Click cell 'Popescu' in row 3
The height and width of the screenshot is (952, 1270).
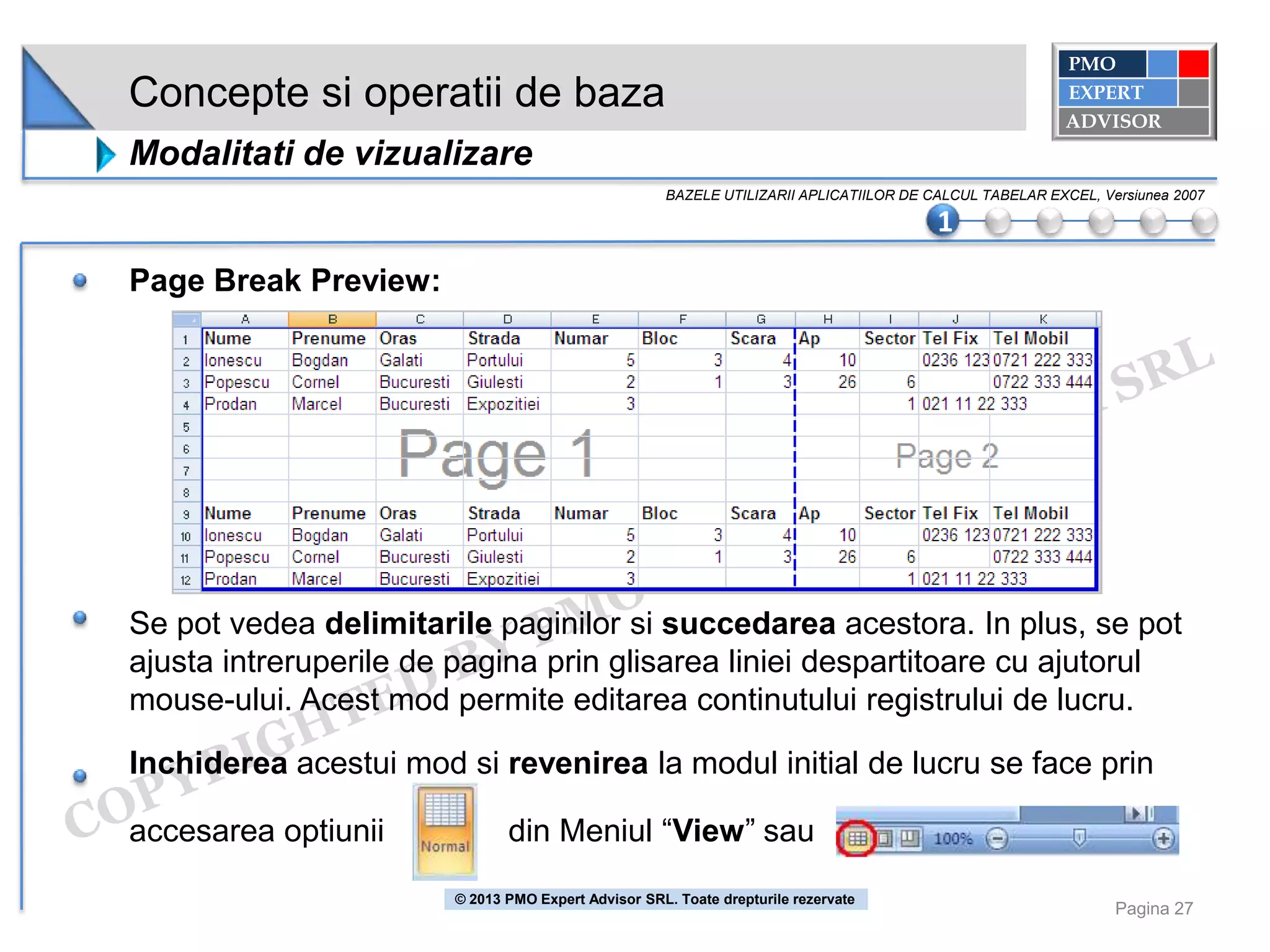tap(246, 382)
